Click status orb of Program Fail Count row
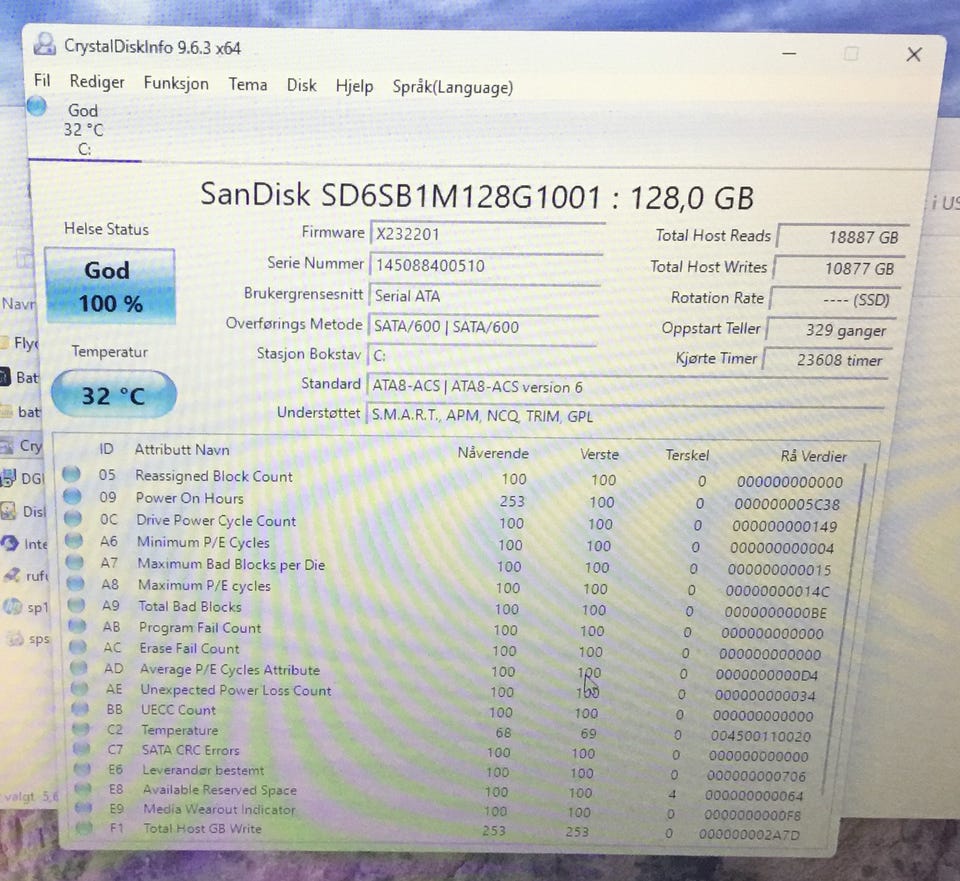 77,625
